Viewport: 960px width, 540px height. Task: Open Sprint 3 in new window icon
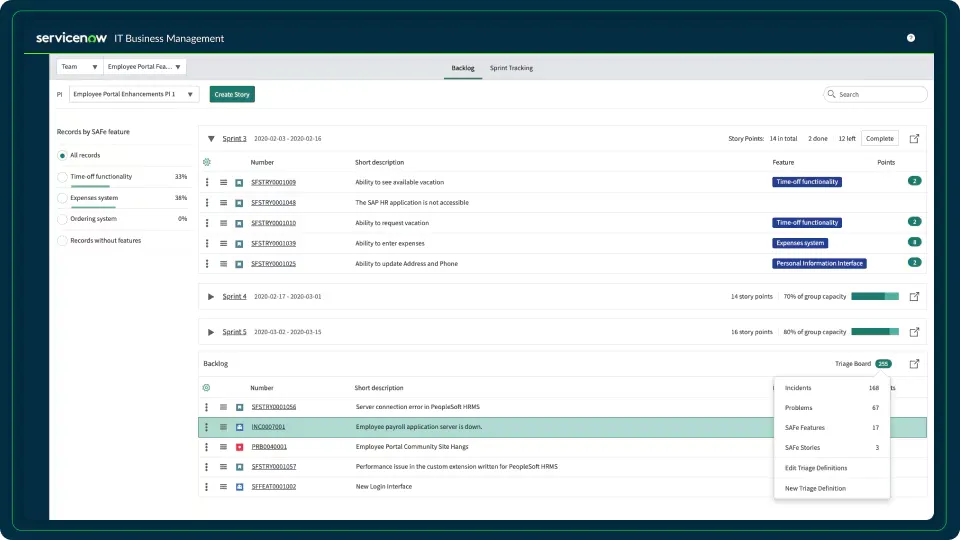point(914,139)
